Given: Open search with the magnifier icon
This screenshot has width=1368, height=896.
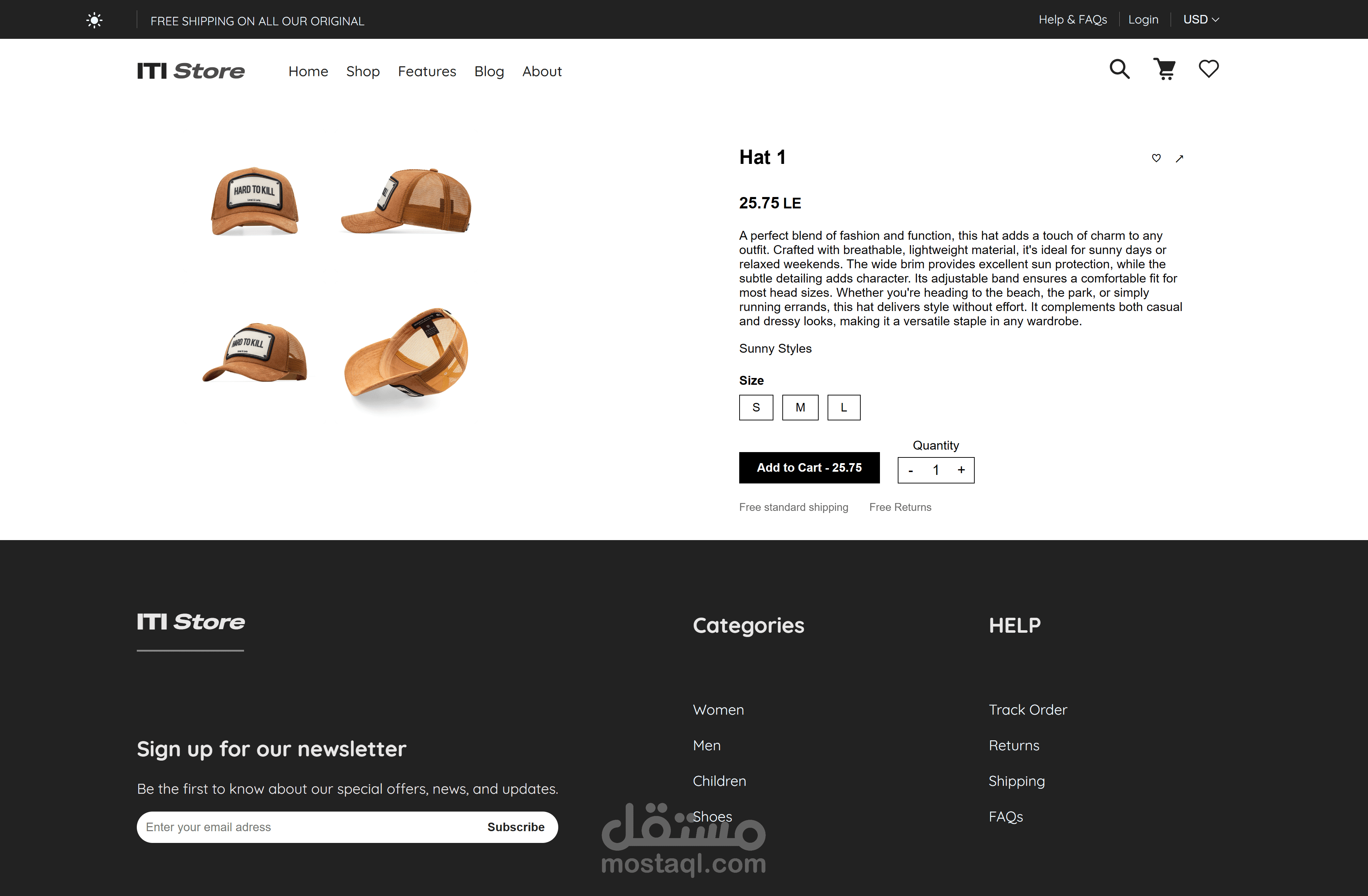Looking at the screenshot, I should (x=1119, y=69).
